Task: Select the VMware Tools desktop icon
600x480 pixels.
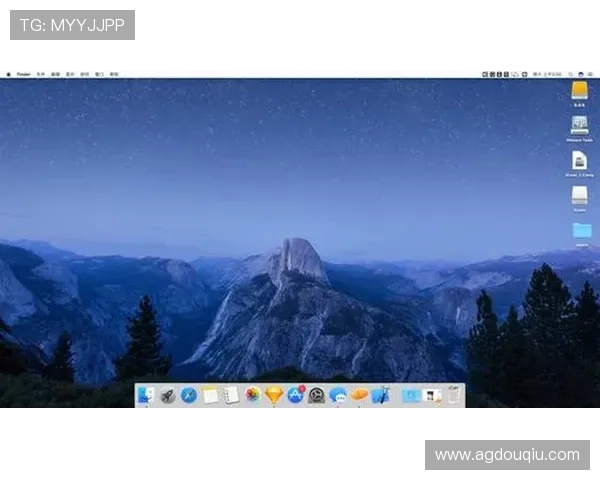Action: pyautogui.click(x=580, y=126)
